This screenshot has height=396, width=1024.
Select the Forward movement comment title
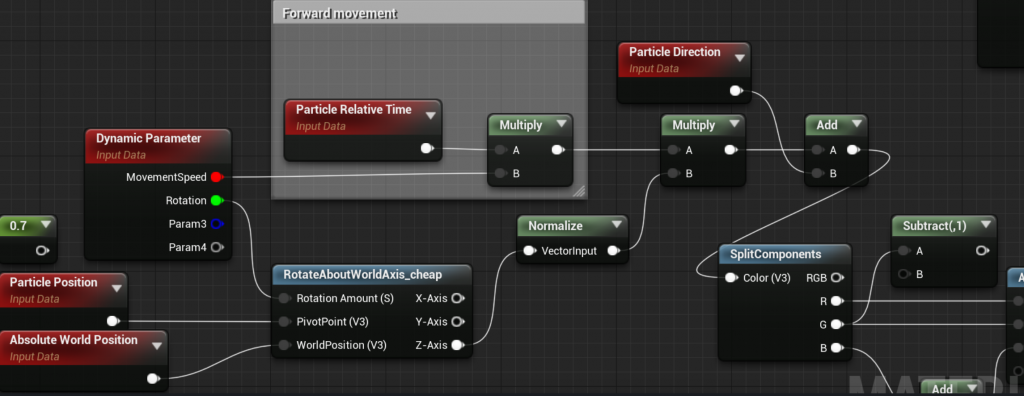(340, 13)
